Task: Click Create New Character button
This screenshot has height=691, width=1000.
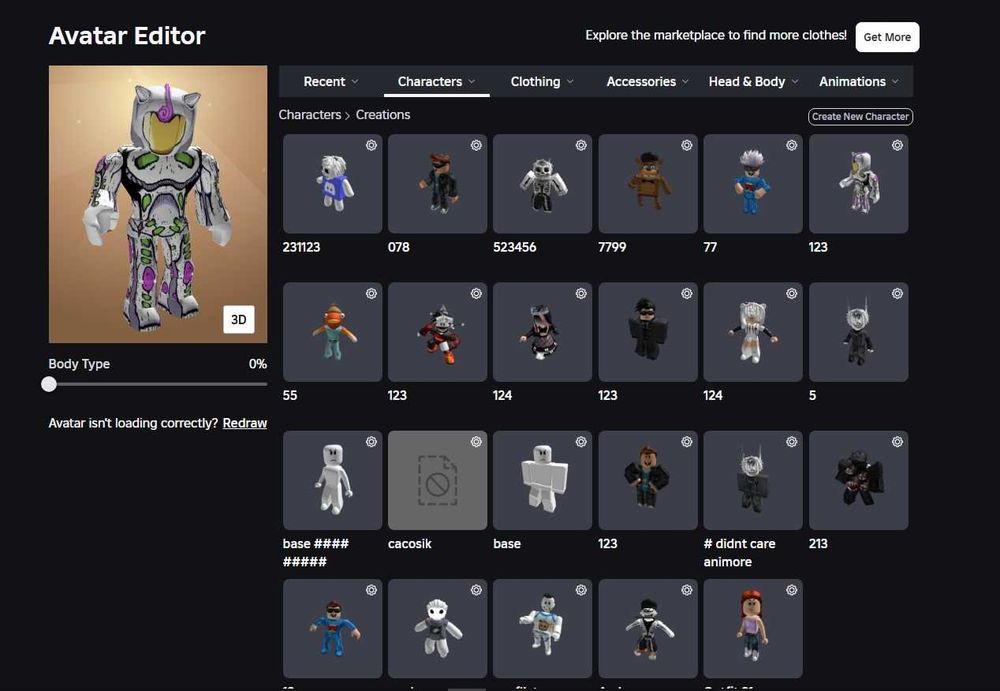Action: tap(860, 117)
